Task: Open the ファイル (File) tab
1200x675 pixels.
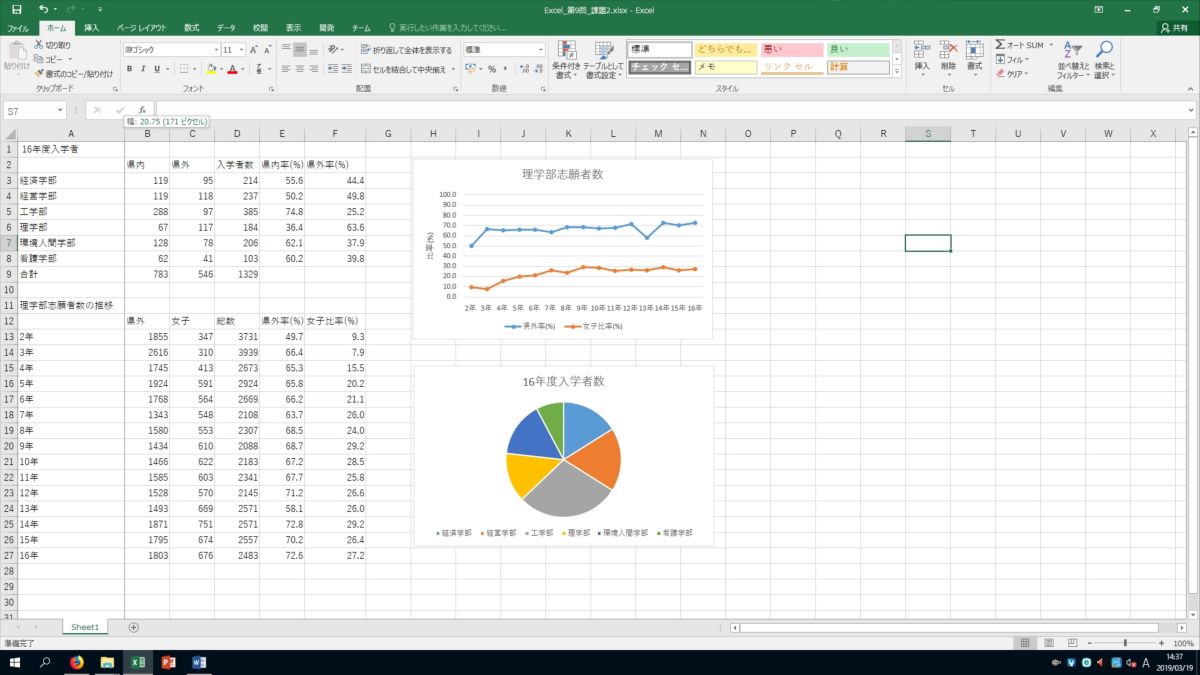Action: pos(18,29)
